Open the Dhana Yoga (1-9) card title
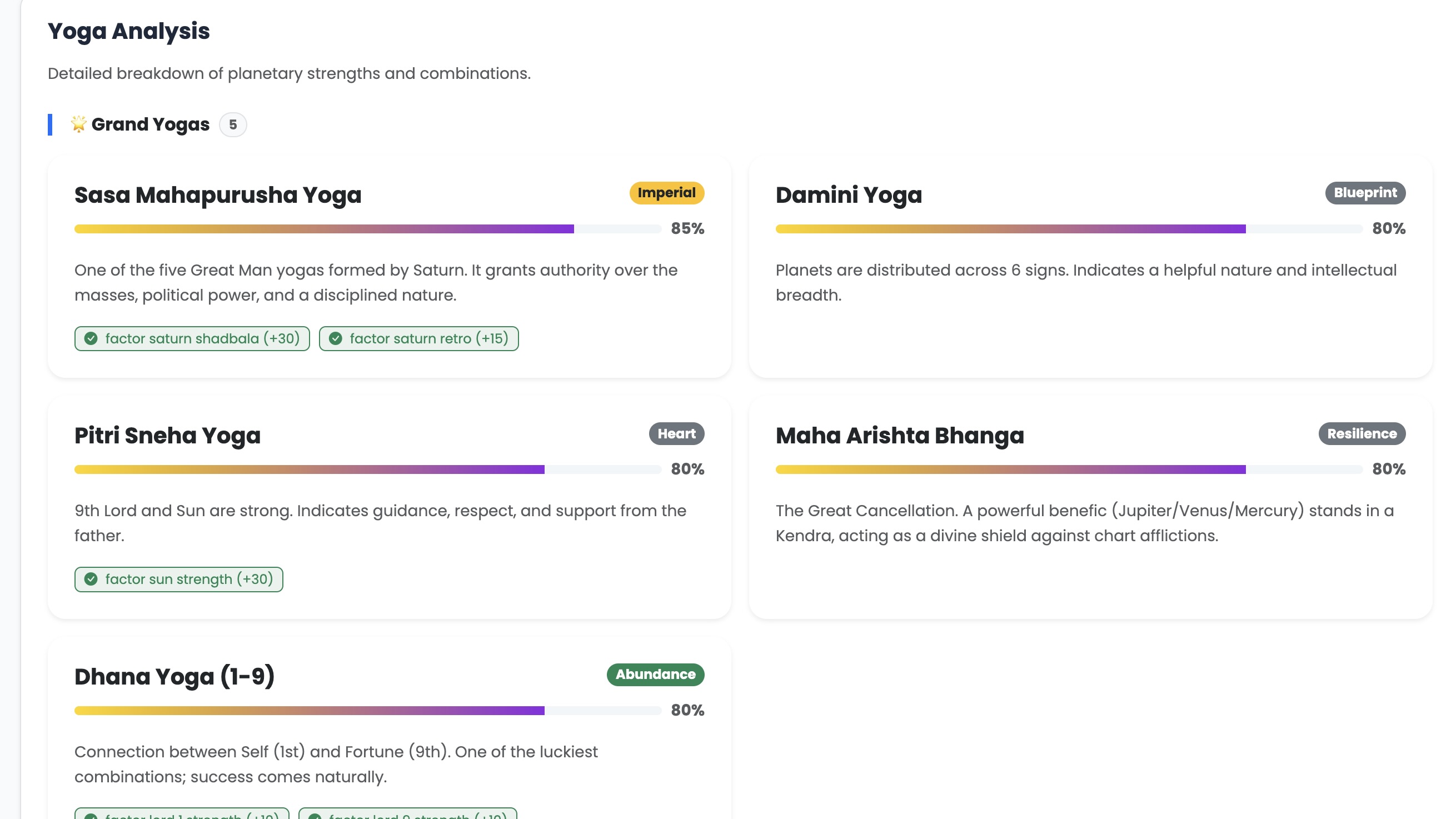This screenshot has width=1456, height=819. pos(174,676)
